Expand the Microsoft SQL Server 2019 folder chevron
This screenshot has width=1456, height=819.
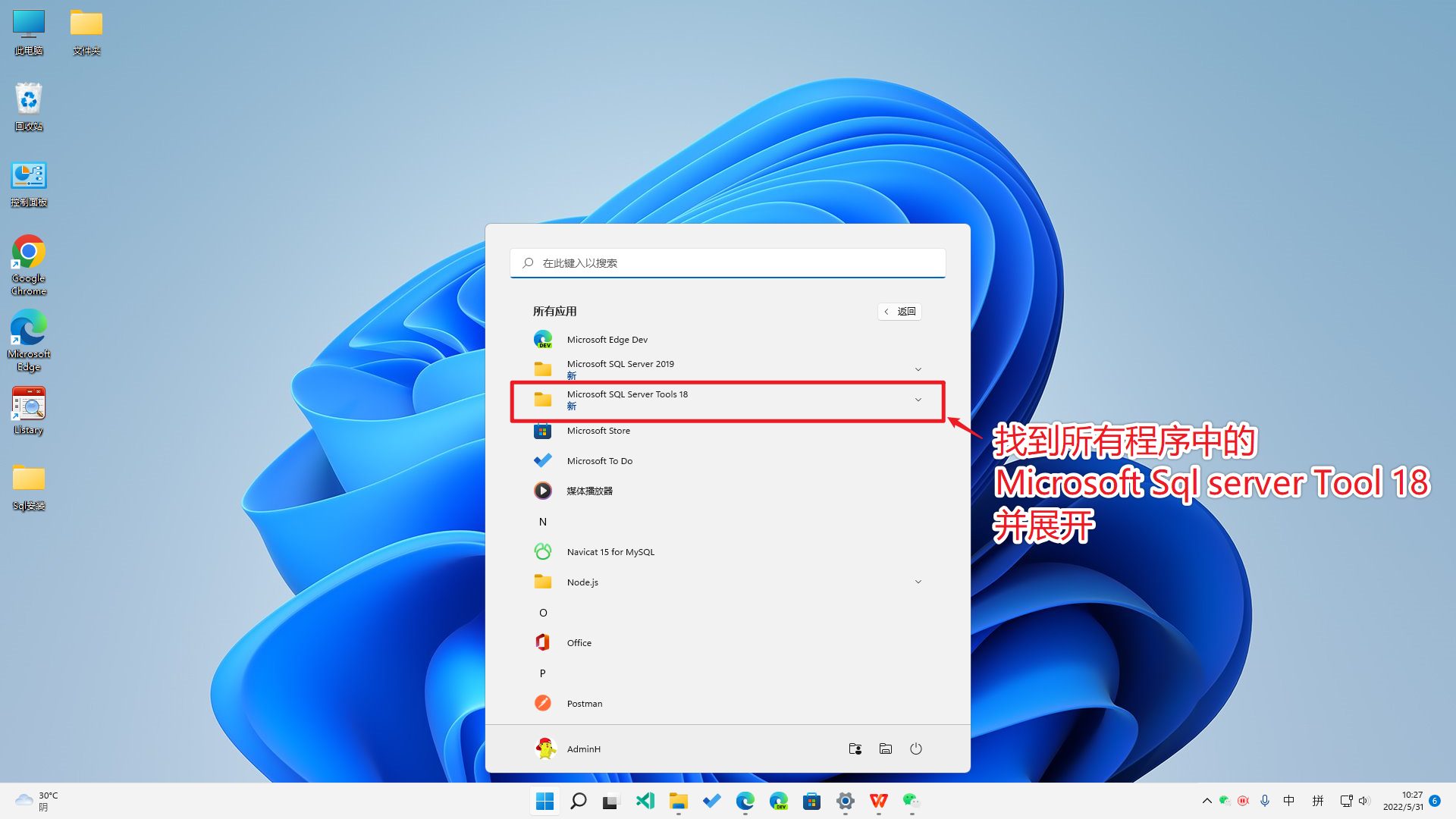(x=918, y=369)
